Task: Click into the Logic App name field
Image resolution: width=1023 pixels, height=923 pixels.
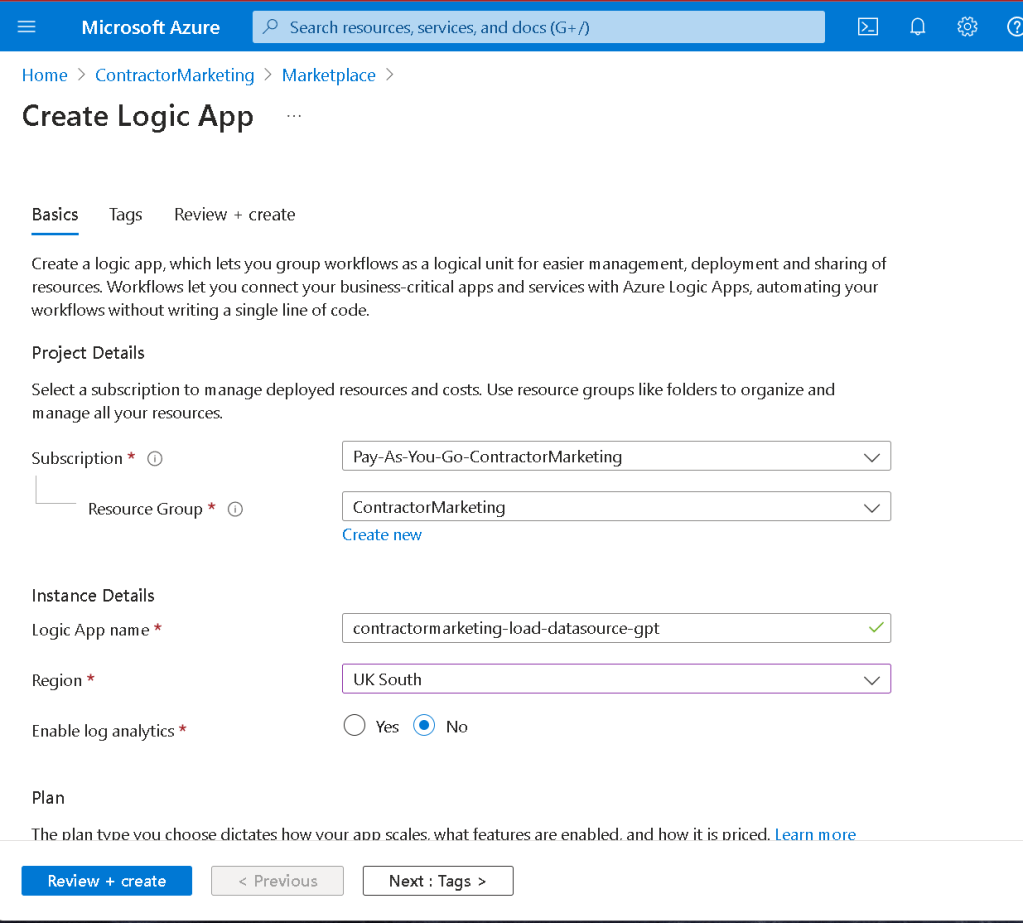Action: pyautogui.click(x=616, y=628)
